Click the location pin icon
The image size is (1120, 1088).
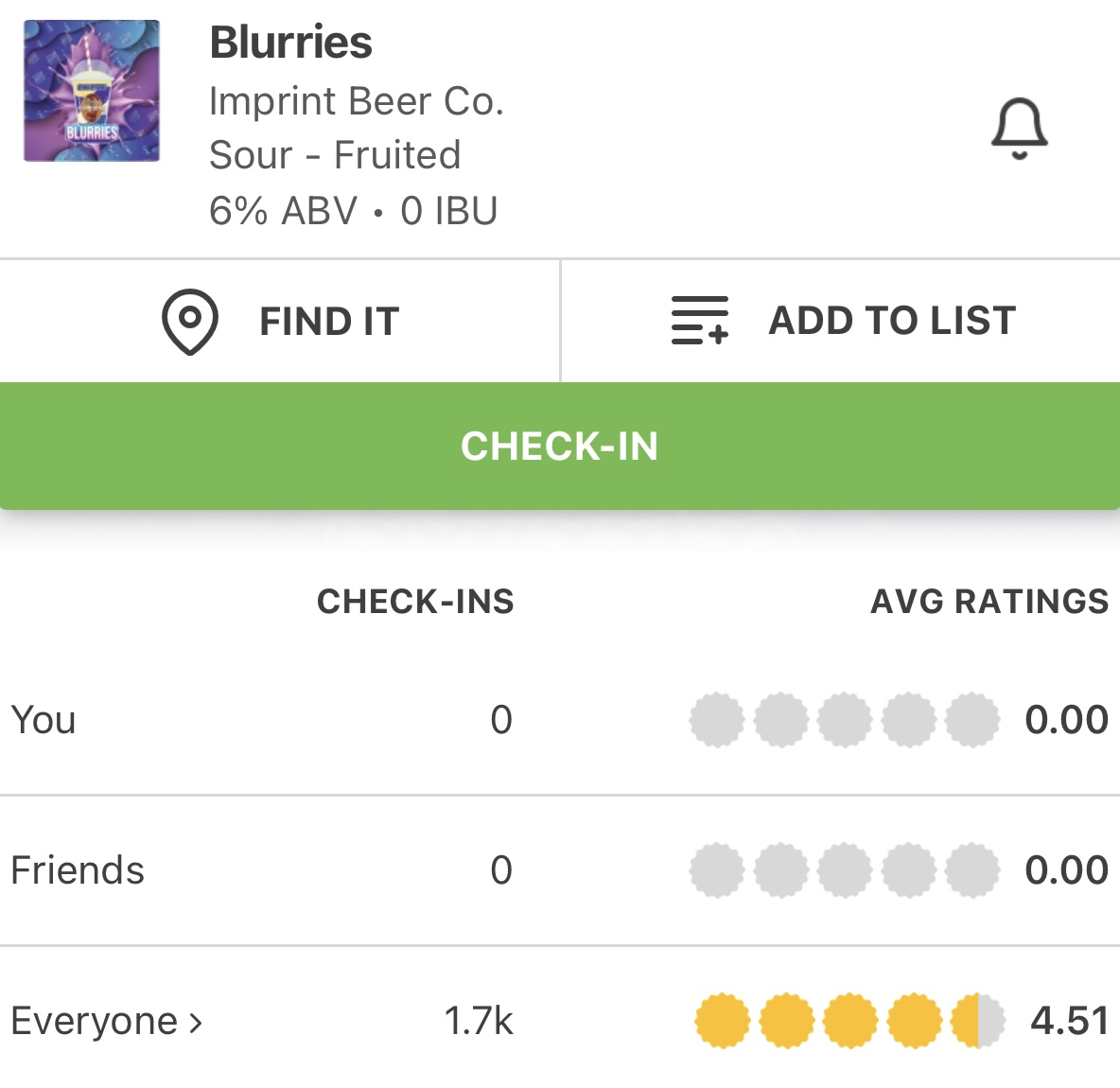[189, 321]
